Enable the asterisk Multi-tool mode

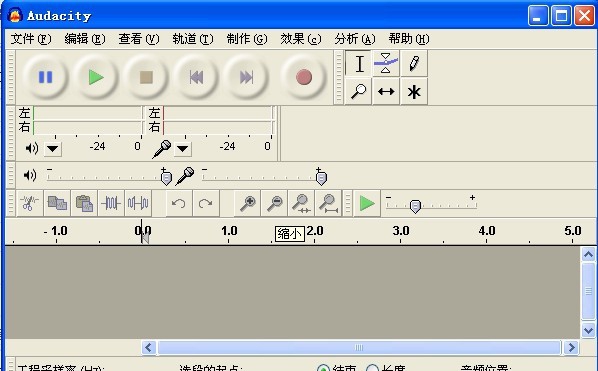coord(414,92)
